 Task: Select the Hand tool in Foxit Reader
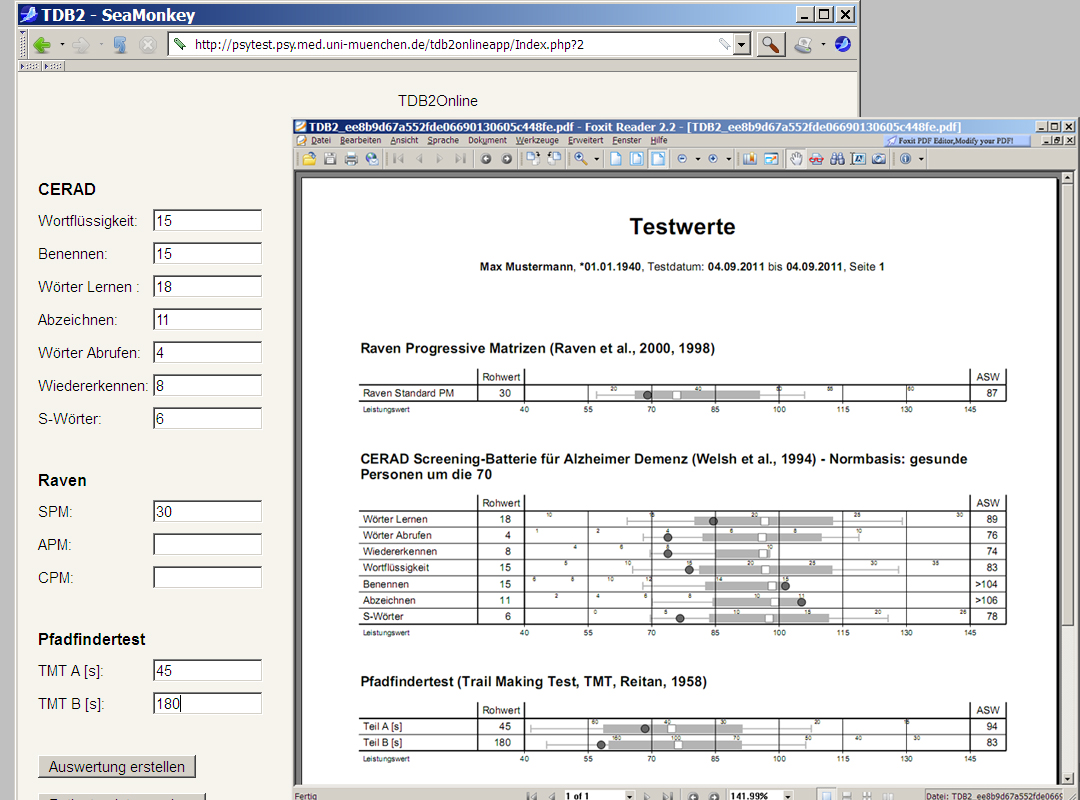796,159
